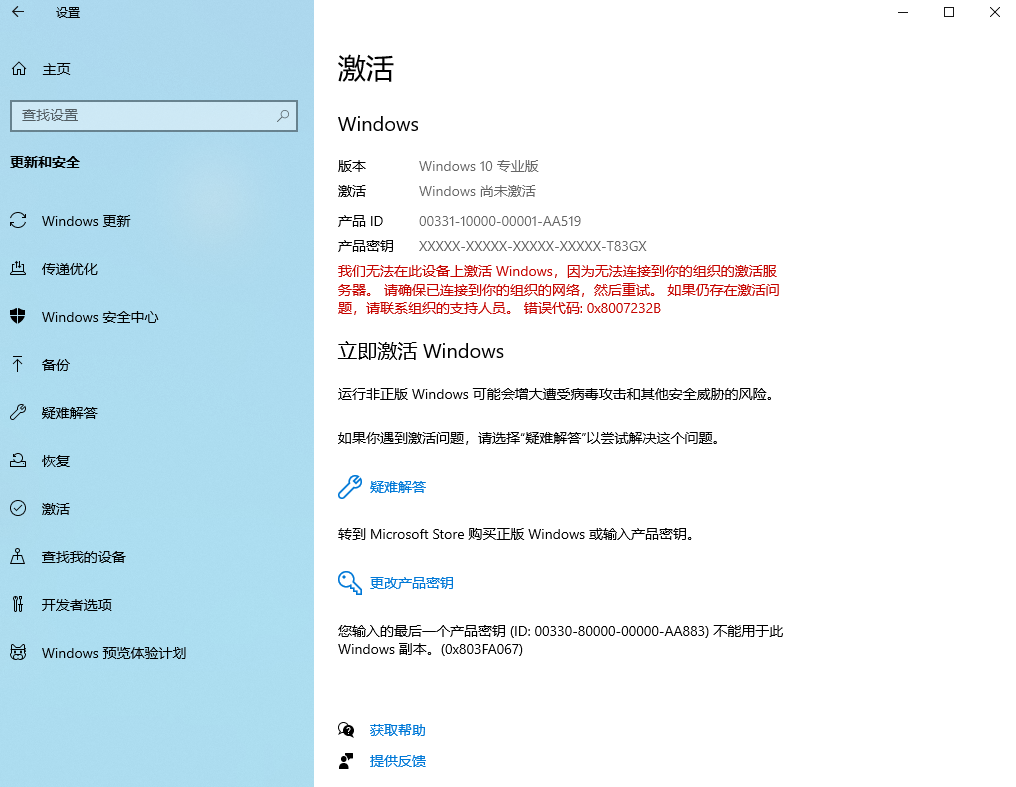
Task: Click the Windows 尚未激活 status text
Action: (x=477, y=191)
